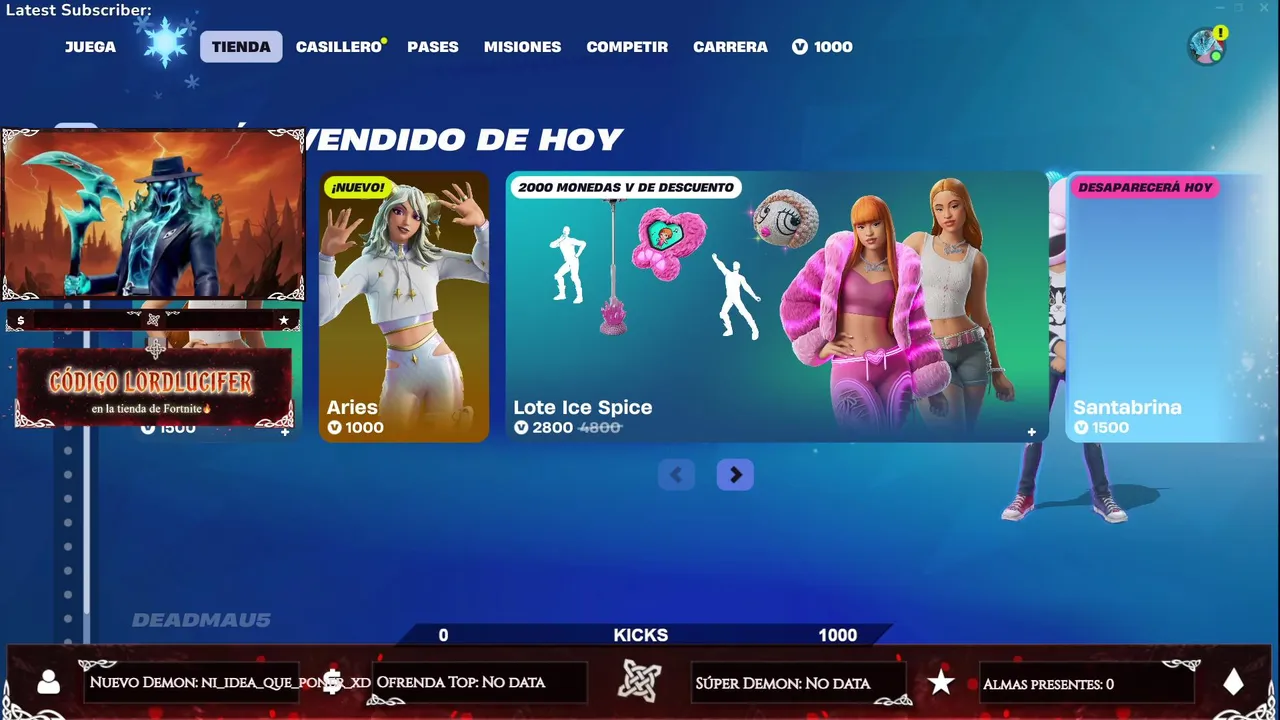Click the Latest Subscriber label
The width and height of the screenshot is (1280, 720).
[x=79, y=10]
